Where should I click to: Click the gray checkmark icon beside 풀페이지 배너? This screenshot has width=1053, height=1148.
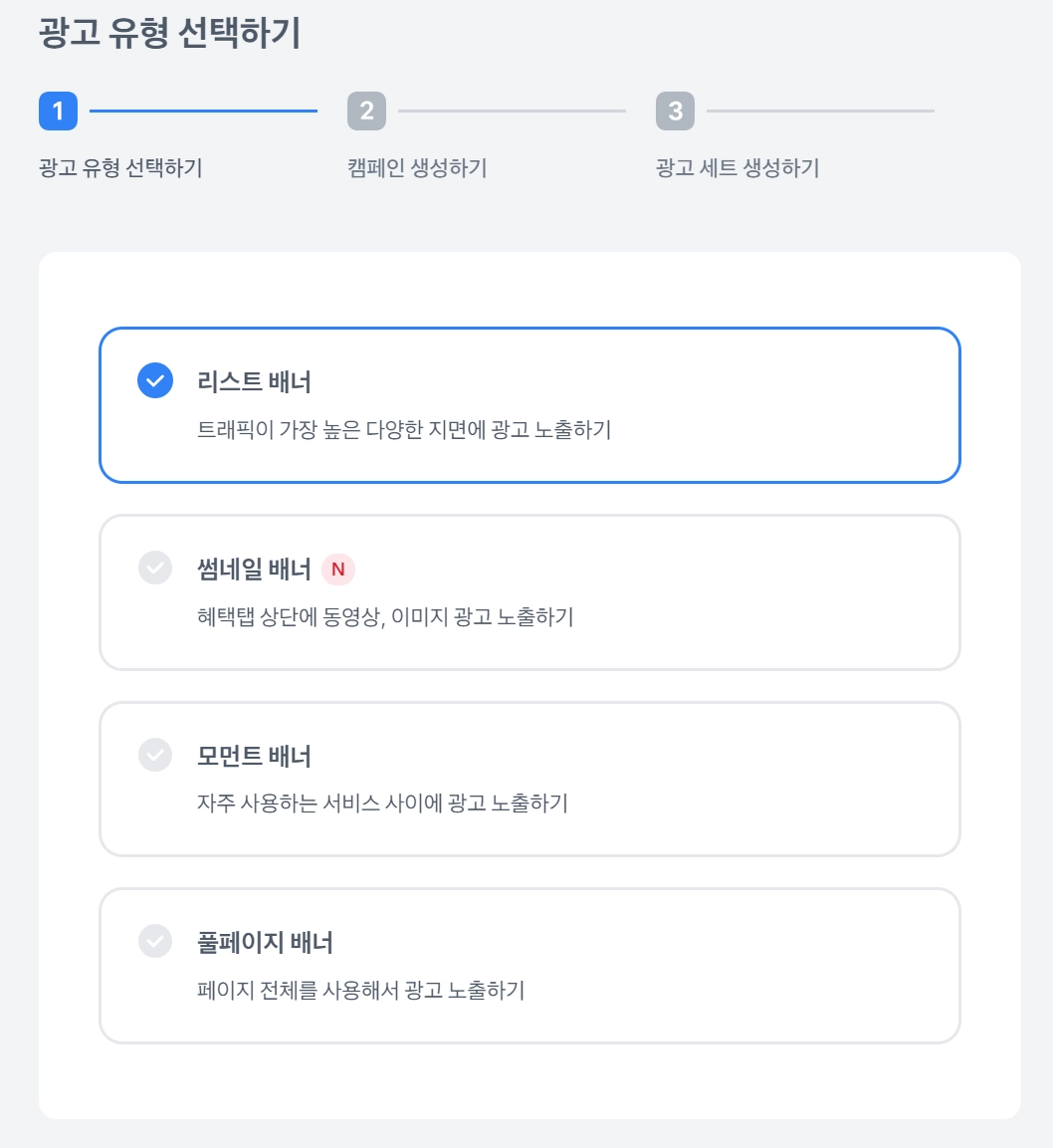[155, 941]
